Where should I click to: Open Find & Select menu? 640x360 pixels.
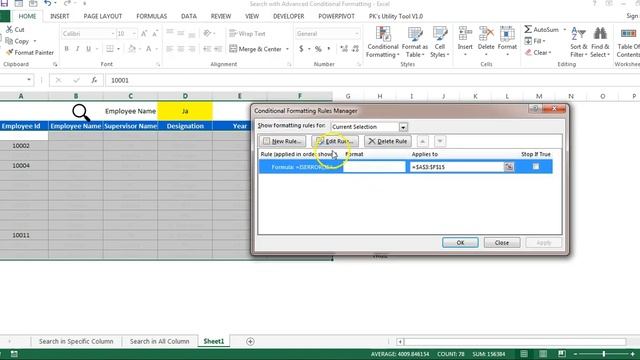pos(600,42)
